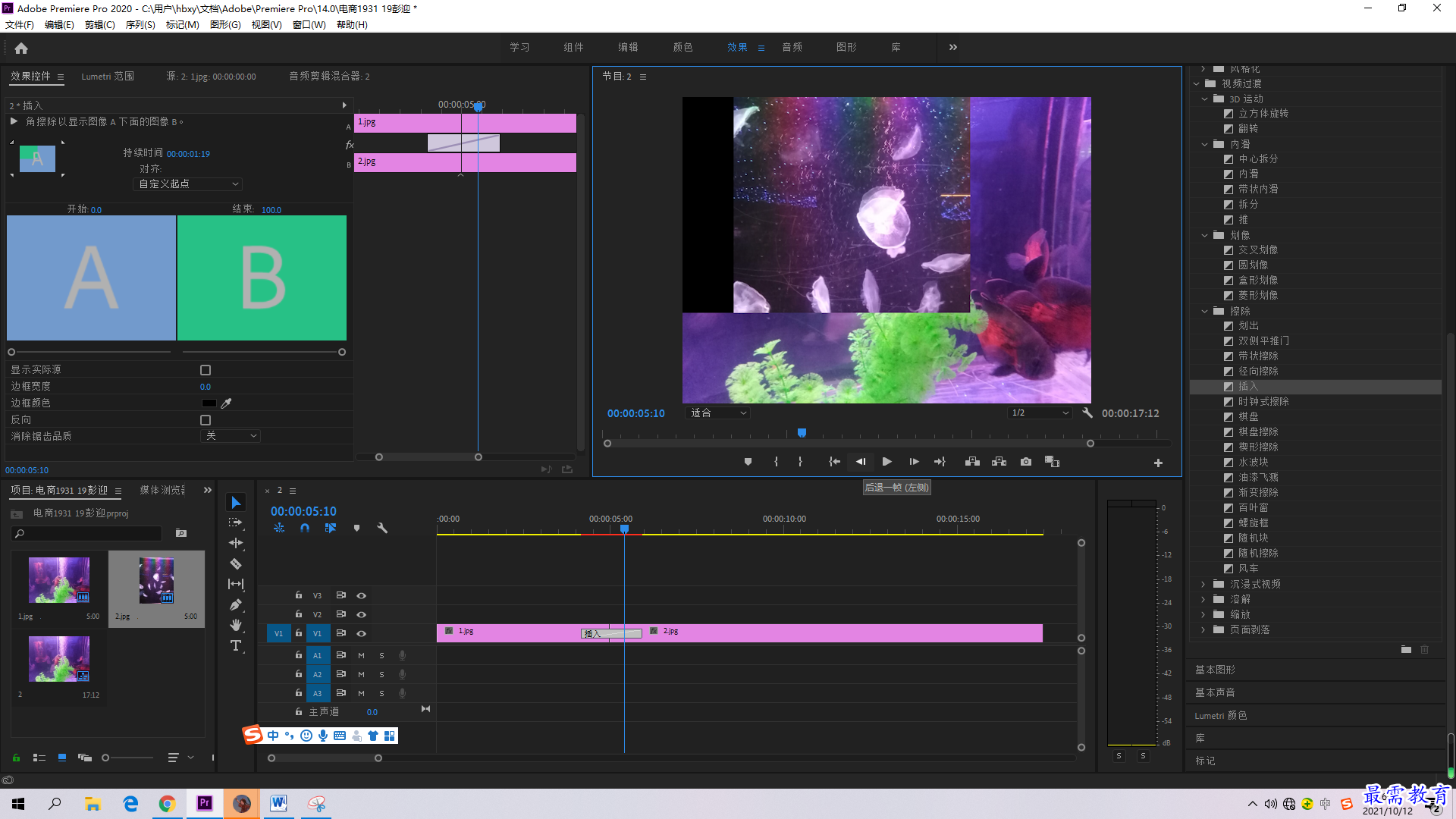Enable Show Actual Sources checkbox
This screenshot has height=819, width=1456.
click(206, 370)
